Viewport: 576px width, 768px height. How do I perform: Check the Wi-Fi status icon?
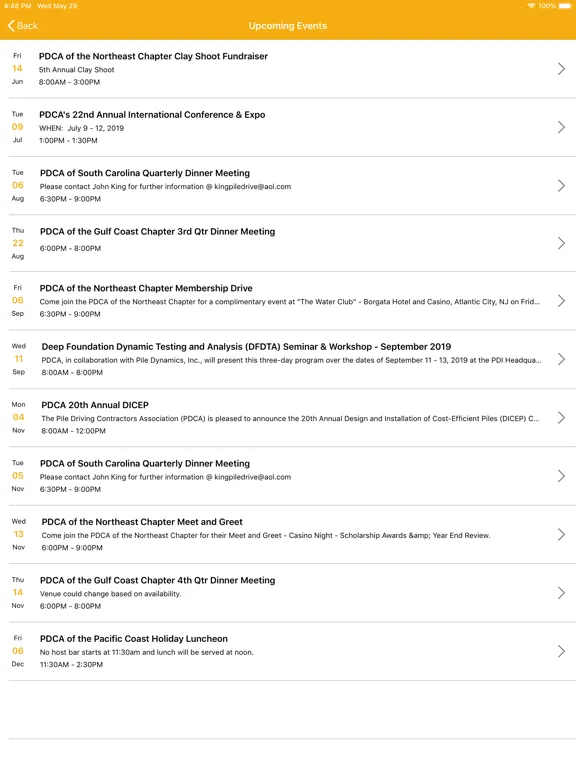(x=531, y=6)
